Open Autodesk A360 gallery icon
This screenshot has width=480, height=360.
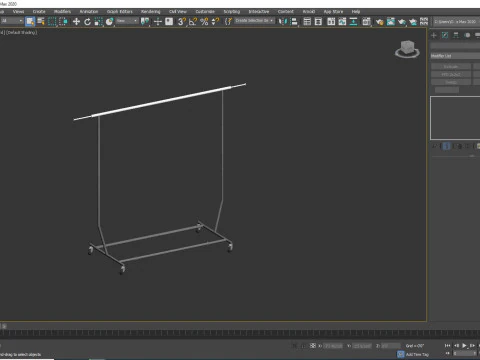[x=424, y=22]
